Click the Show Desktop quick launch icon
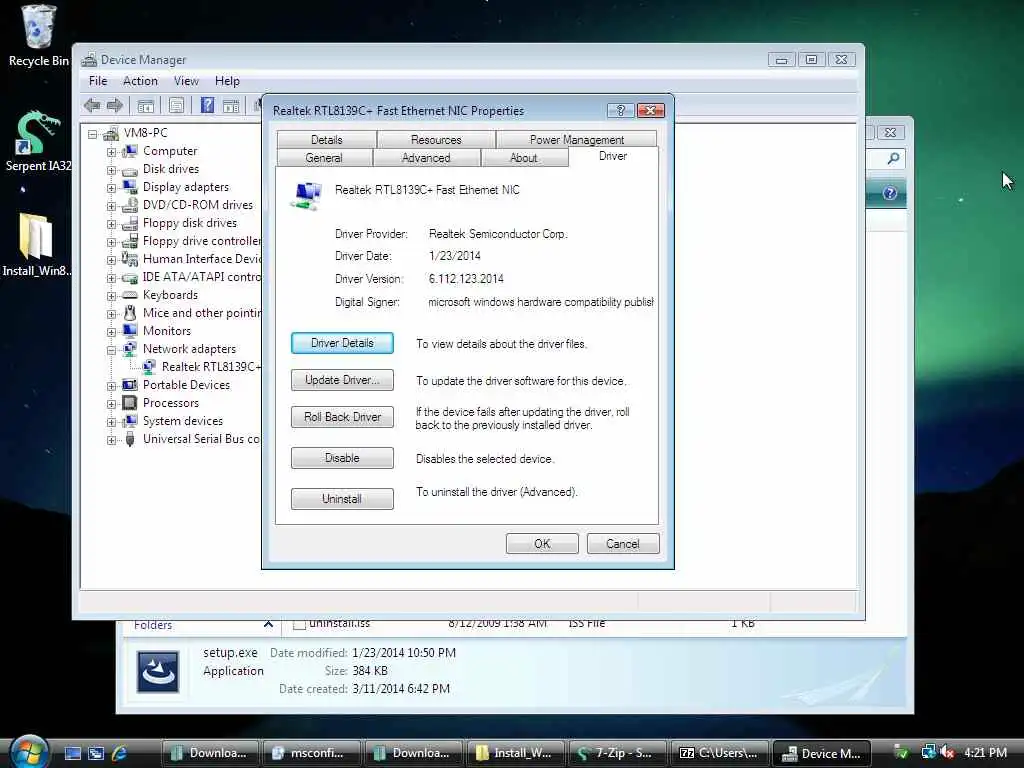Image resolution: width=1024 pixels, height=768 pixels. pos(72,754)
